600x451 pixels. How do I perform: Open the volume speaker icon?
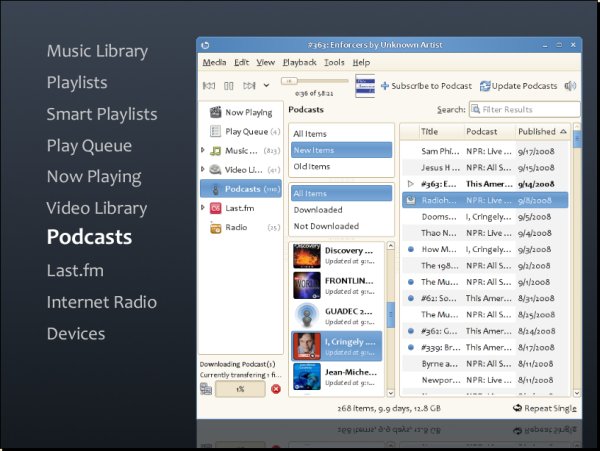point(570,86)
